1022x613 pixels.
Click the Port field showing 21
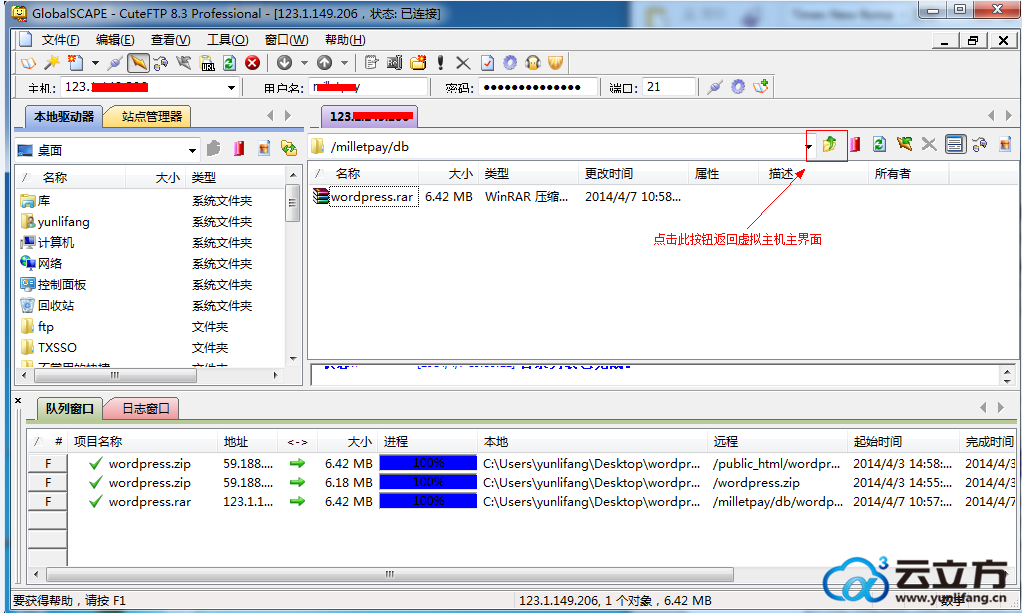coord(668,87)
